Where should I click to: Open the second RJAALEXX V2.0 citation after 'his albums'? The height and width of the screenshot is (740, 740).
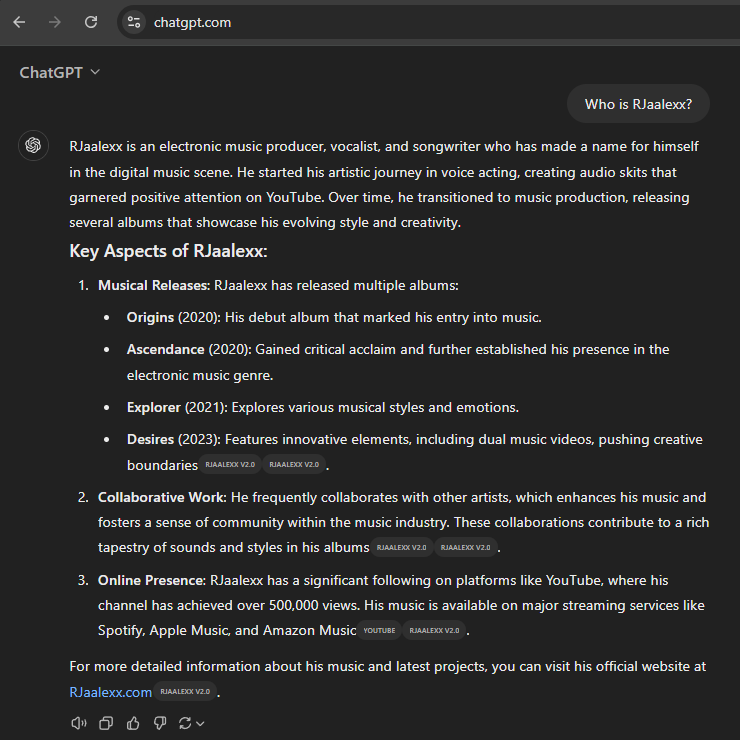coord(465,547)
